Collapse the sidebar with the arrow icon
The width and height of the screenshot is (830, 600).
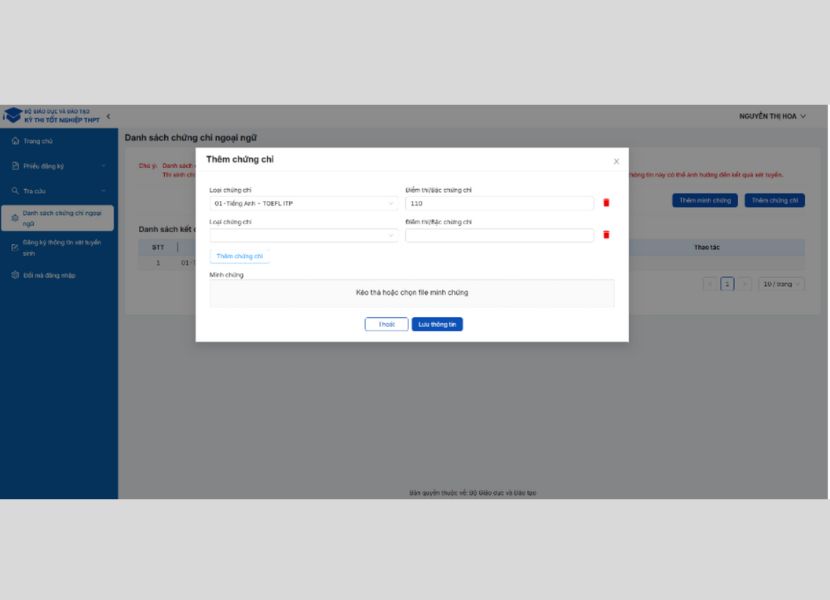108,117
